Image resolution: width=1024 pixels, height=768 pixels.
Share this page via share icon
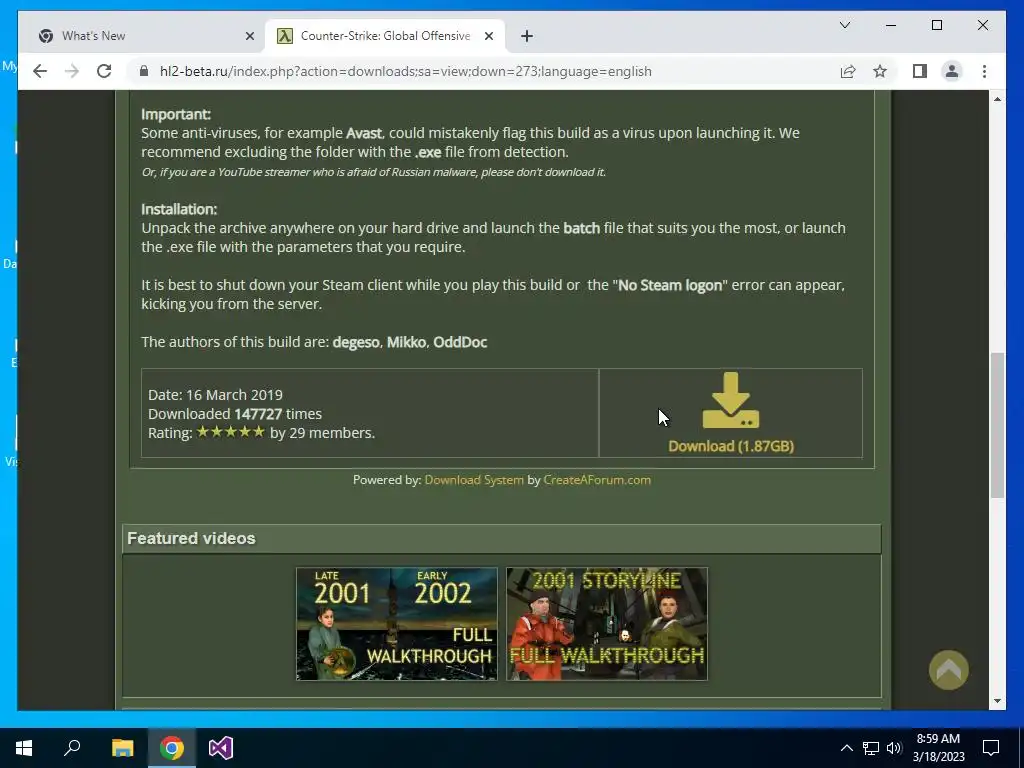(848, 71)
